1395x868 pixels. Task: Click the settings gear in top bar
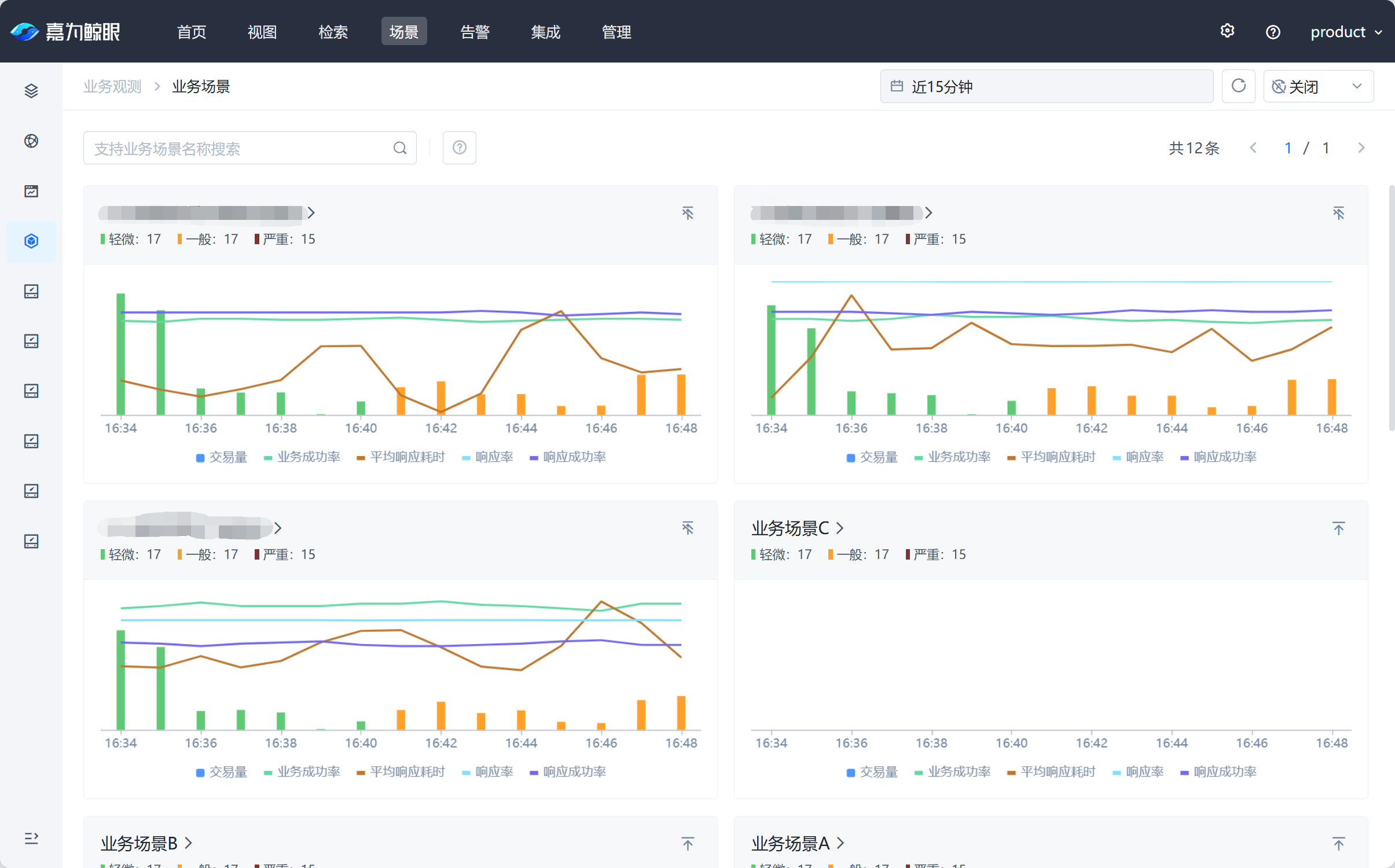click(x=1227, y=31)
